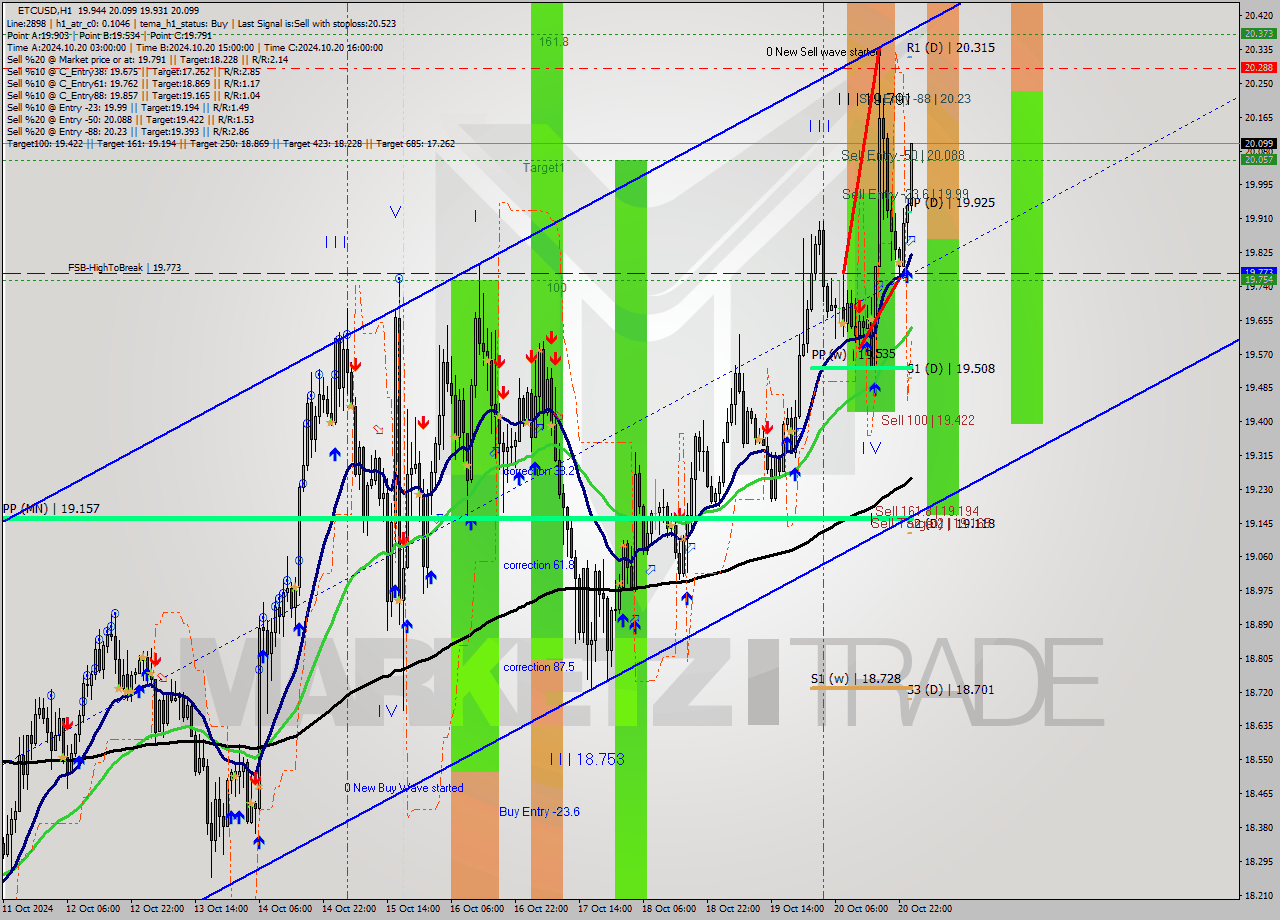Click the PP (D) | 19.925 label
The width and height of the screenshot is (1280, 920).
click(951, 203)
